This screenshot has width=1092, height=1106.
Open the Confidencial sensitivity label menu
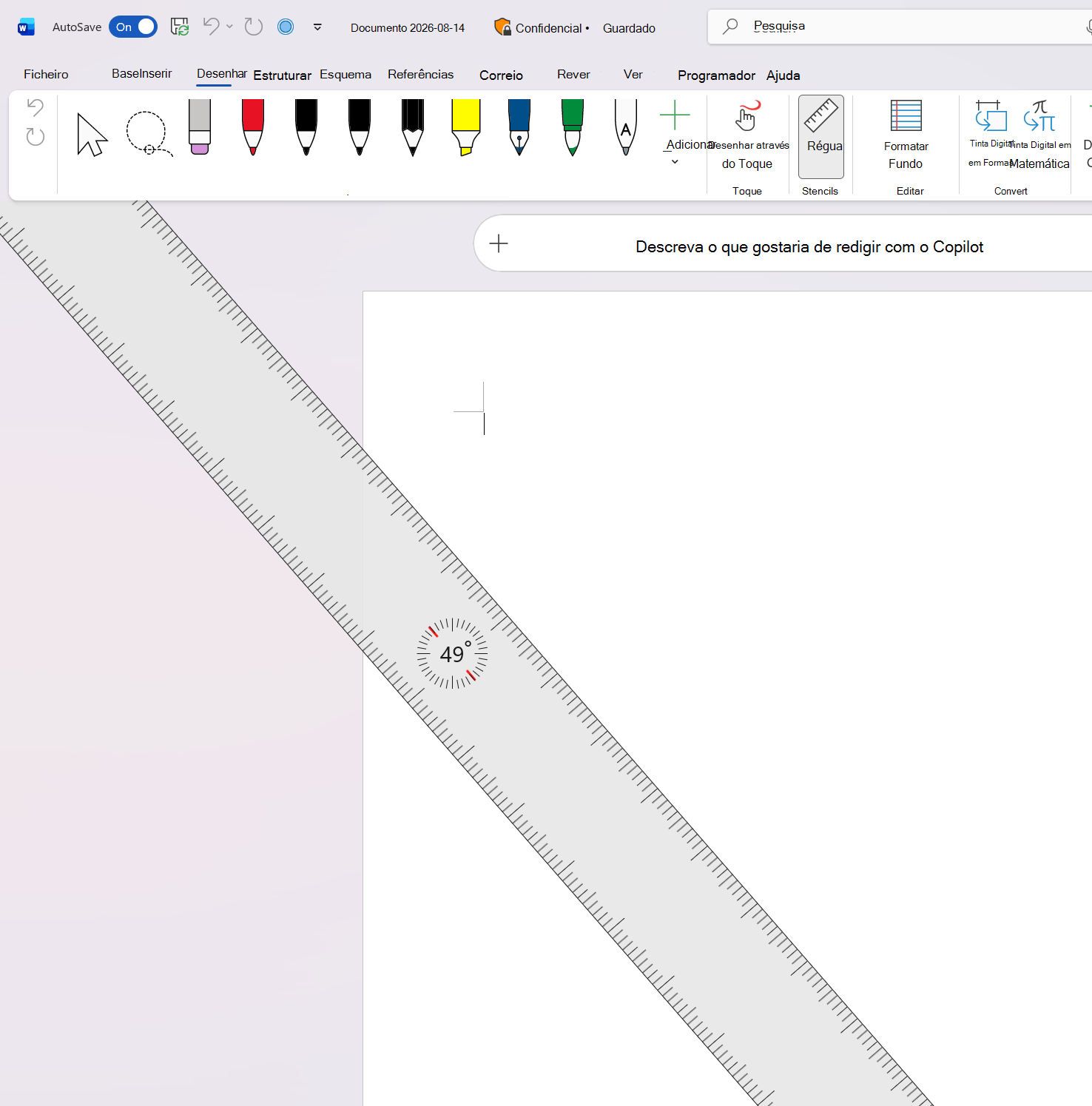[x=542, y=28]
